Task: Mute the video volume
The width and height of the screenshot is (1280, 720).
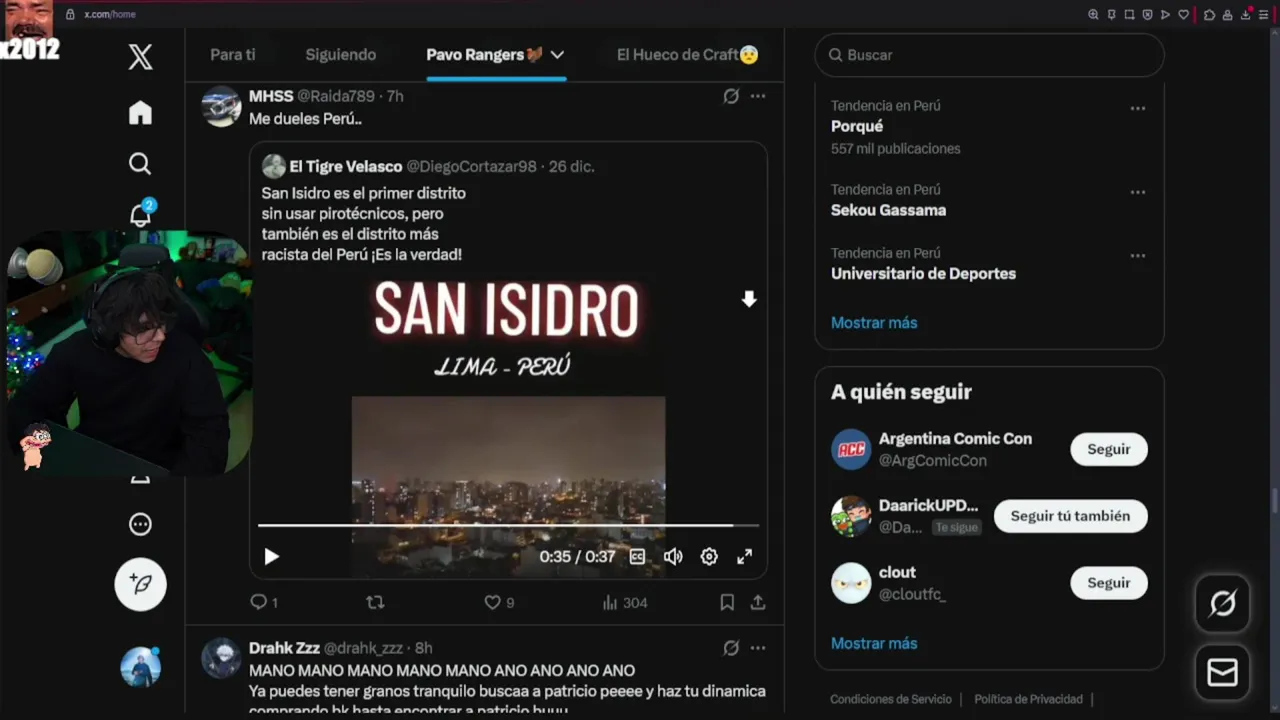Action: point(673,557)
